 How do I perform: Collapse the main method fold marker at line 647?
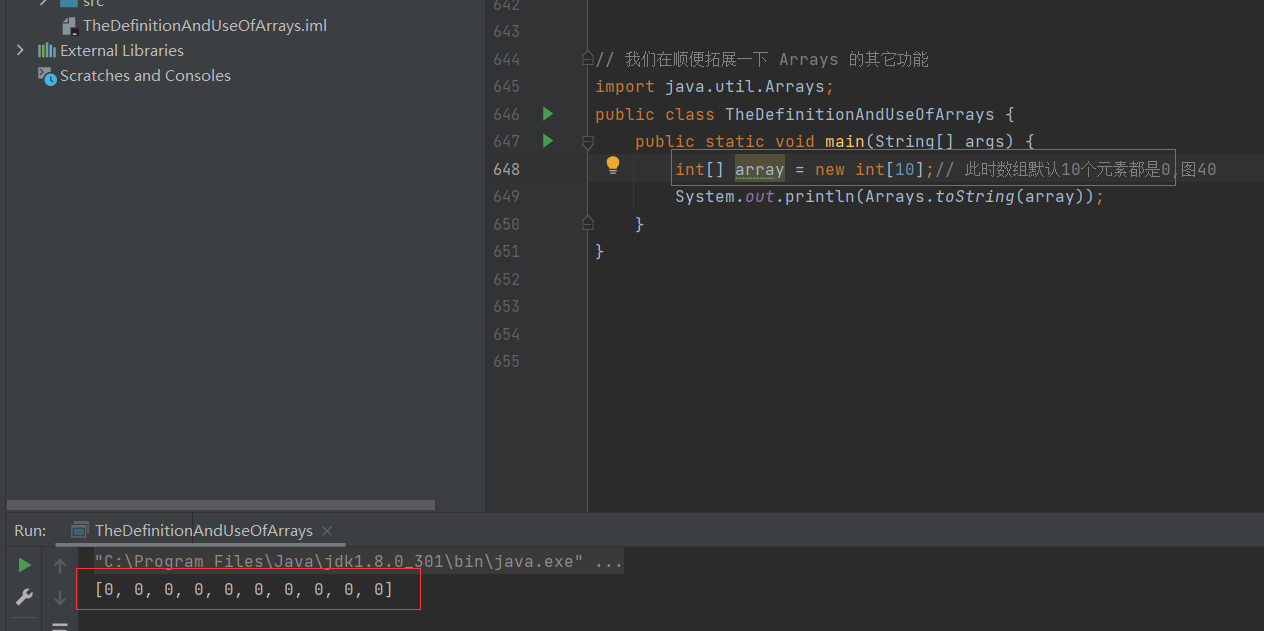pyautogui.click(x=588, y=142)
